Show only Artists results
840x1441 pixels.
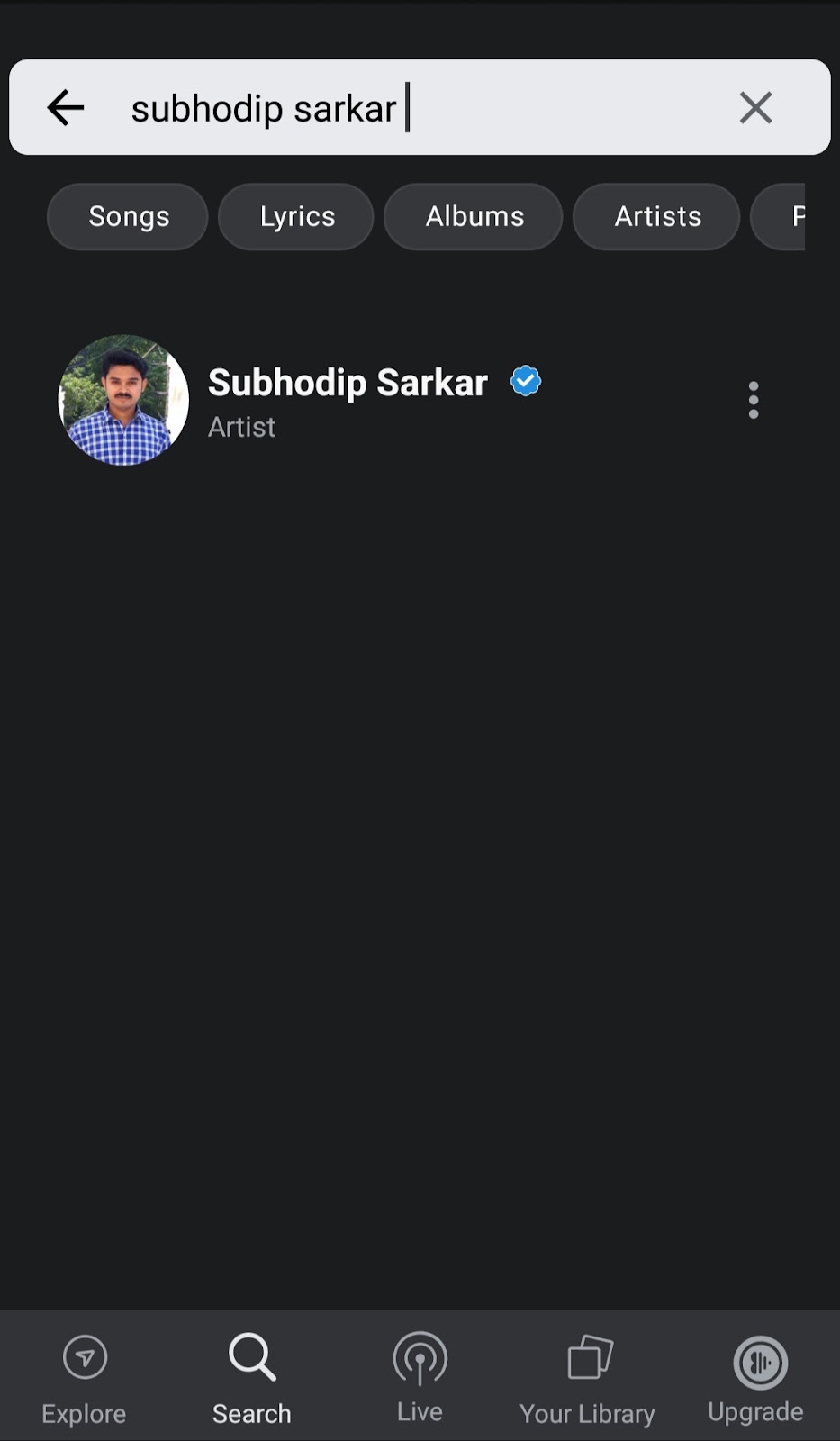coord(656,216)
